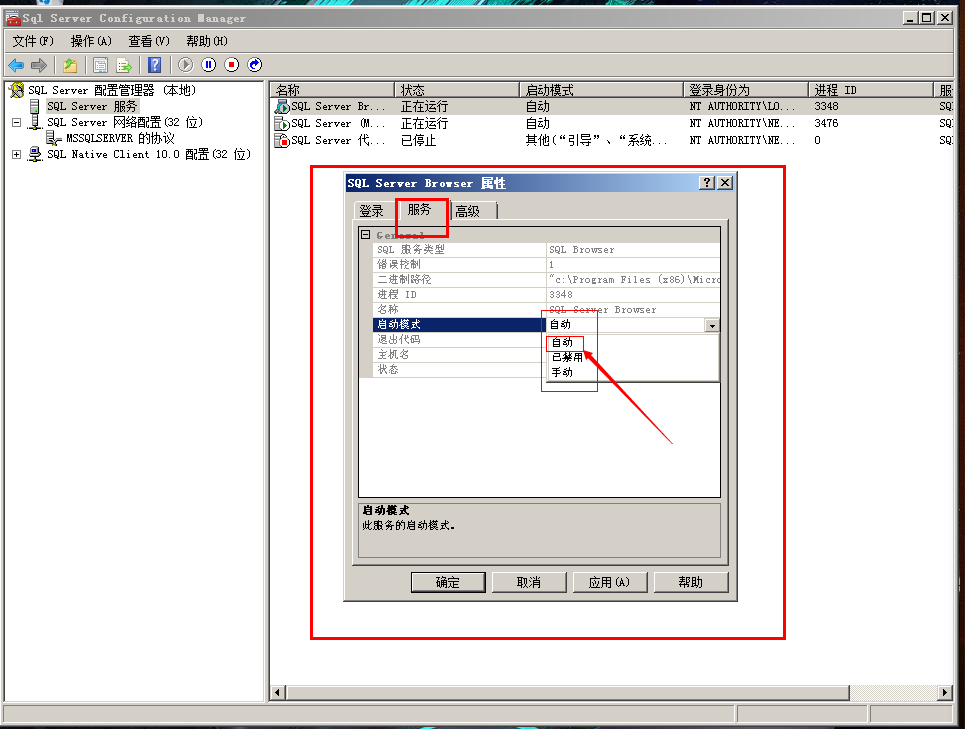
Task: Click the Export list toolbar icon
Action: click(124, 65)
